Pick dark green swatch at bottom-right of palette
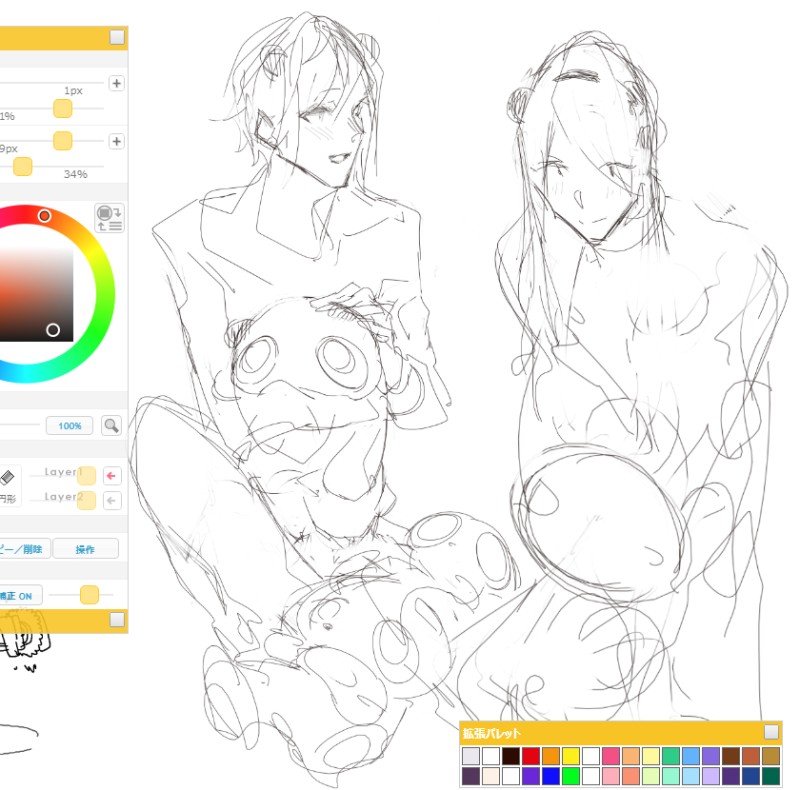Image resolution: width=800 pixels, height=790 pixels. coord(770,776)
